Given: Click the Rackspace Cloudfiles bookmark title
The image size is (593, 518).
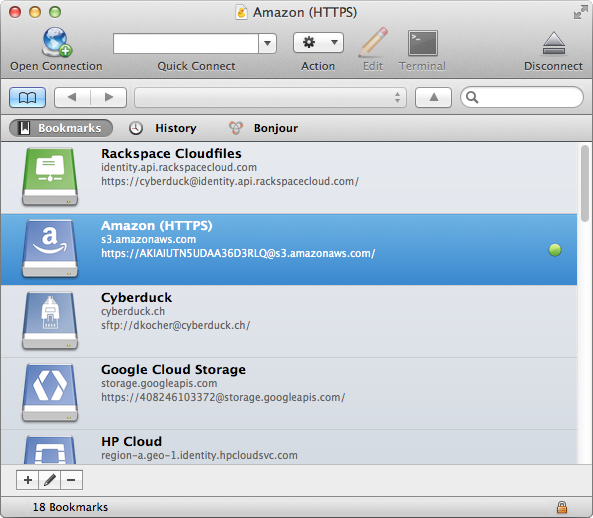Looking at the screenshot, I should click(x=171, y=154).
